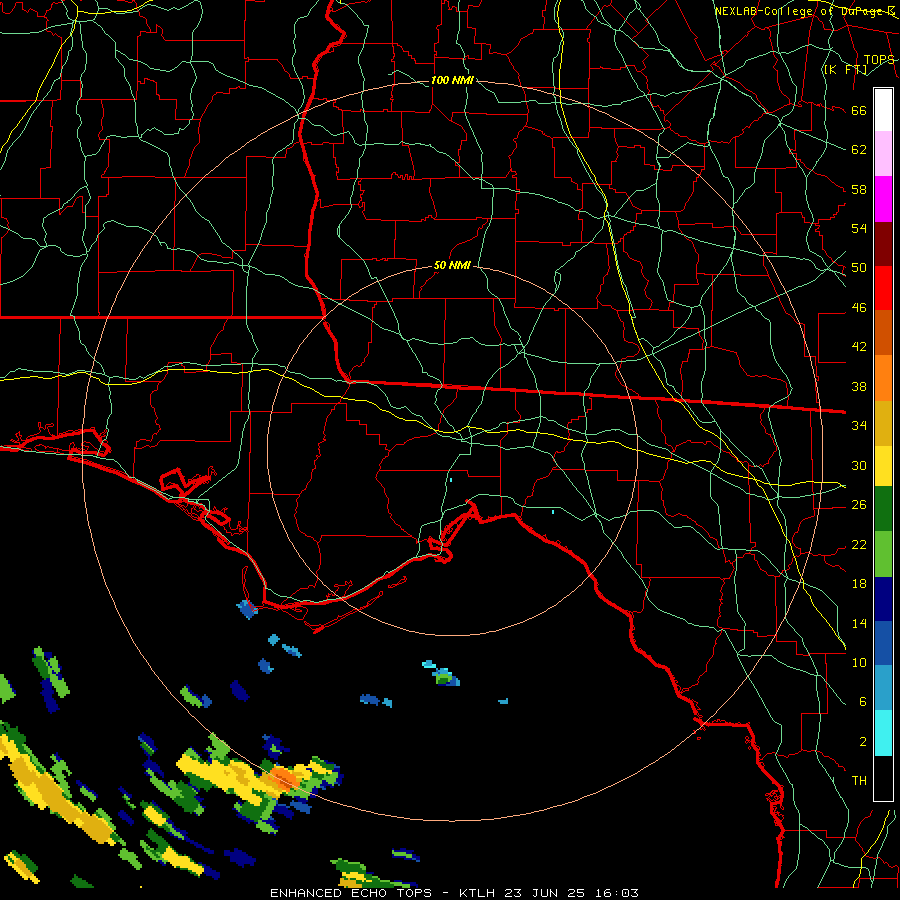Click the "58" legend tick value
The height and width of the screenshot is (900, 900).
[x=859, y=189]
